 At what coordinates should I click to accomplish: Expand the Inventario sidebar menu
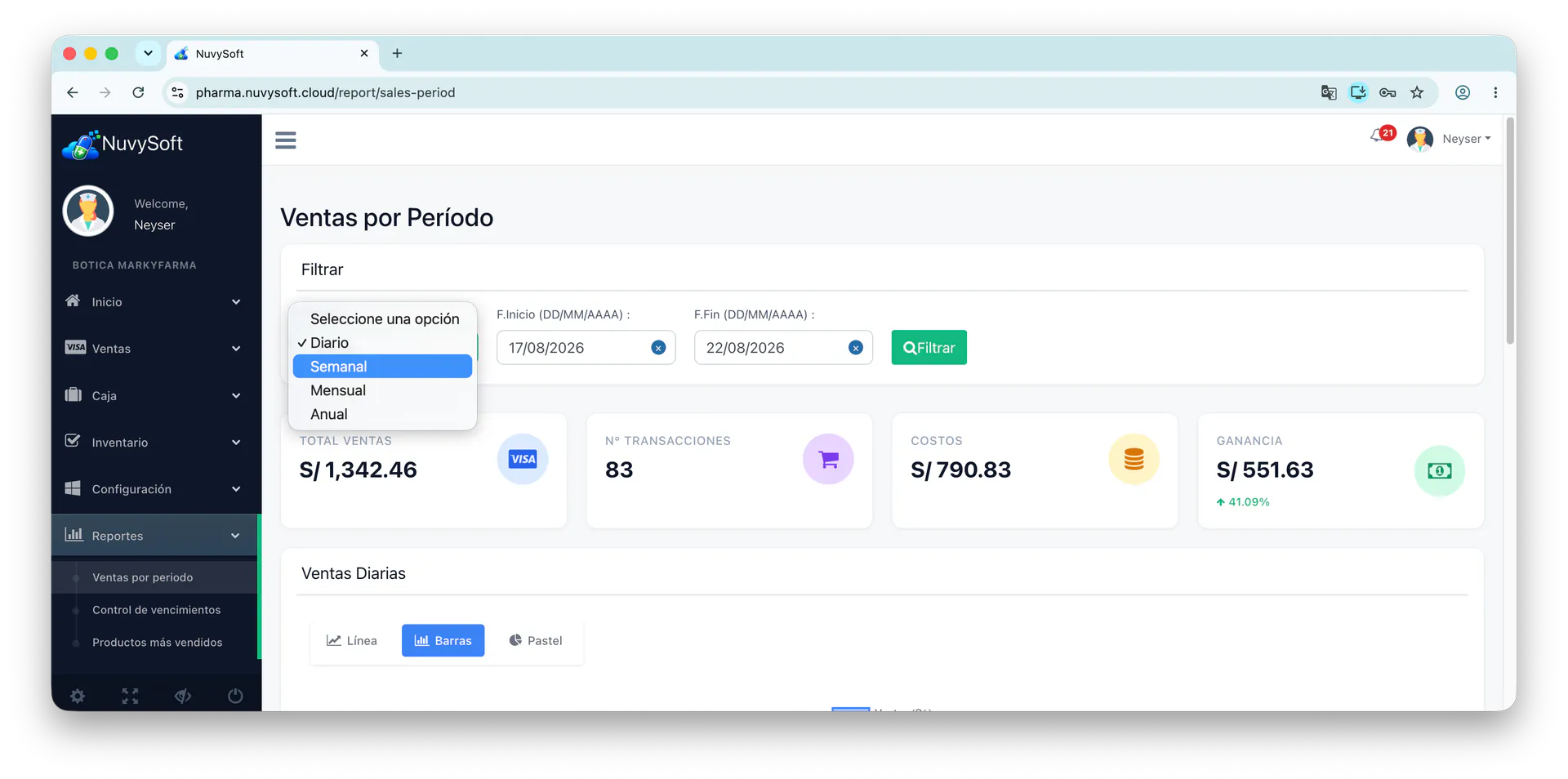[x=154, y=442]
